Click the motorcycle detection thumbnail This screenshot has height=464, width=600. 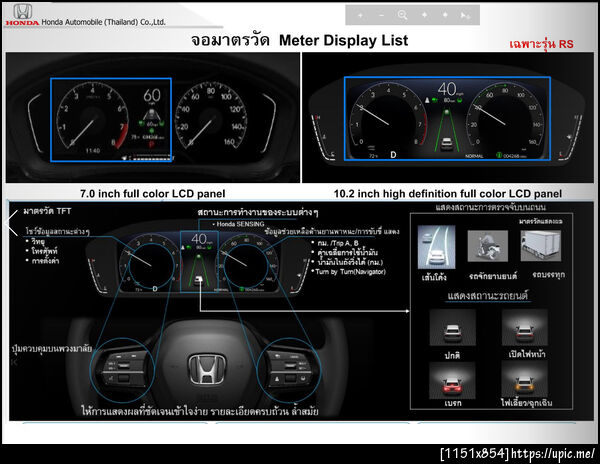(488, 246)
